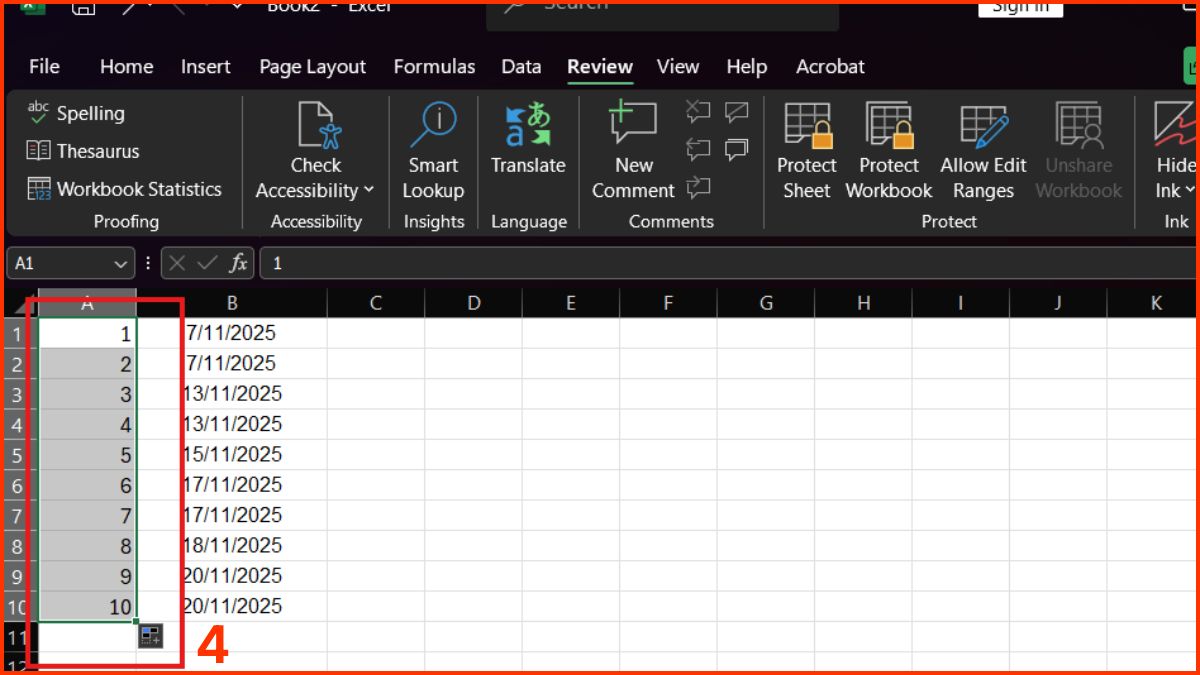
Task: Click the Auto Fill Options button
Action: (x=150, y=635)
